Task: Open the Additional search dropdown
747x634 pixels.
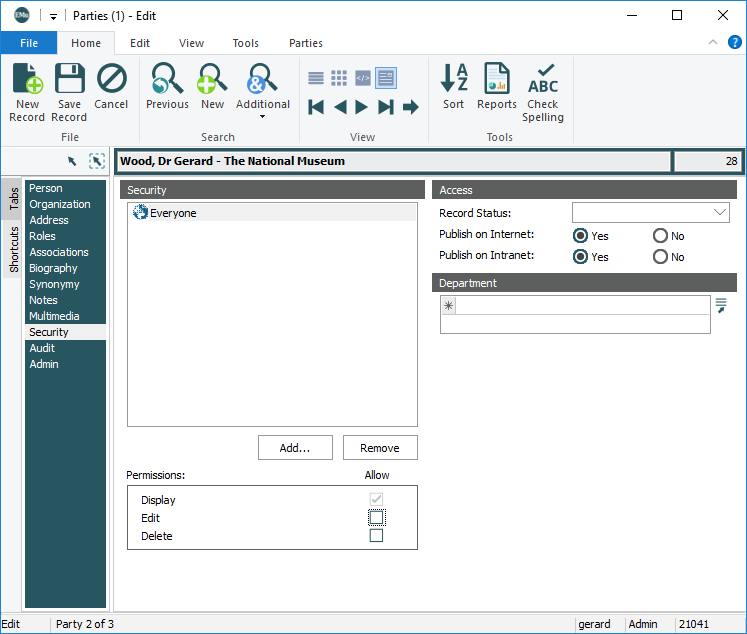Action: coord(262,116)
